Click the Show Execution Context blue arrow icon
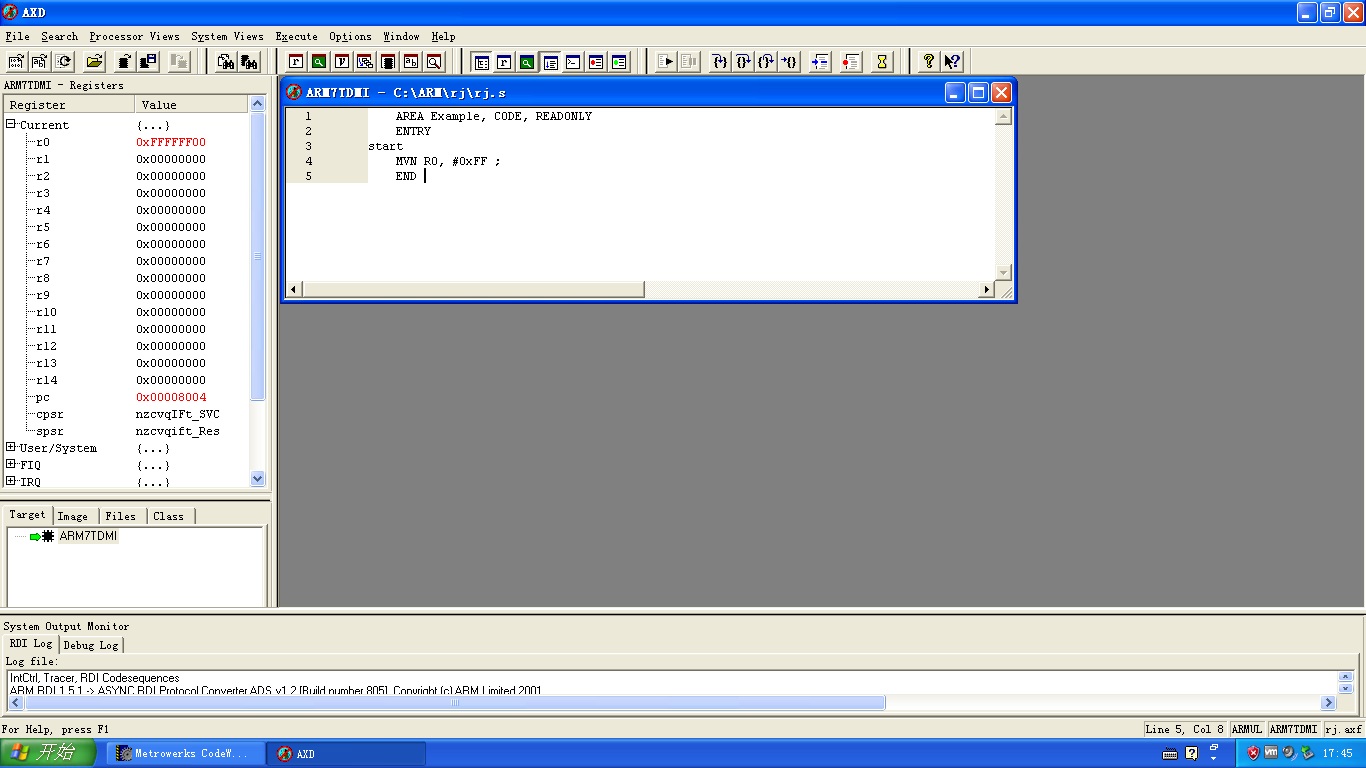Screen dimensions: 1366x768 point(820,62)
